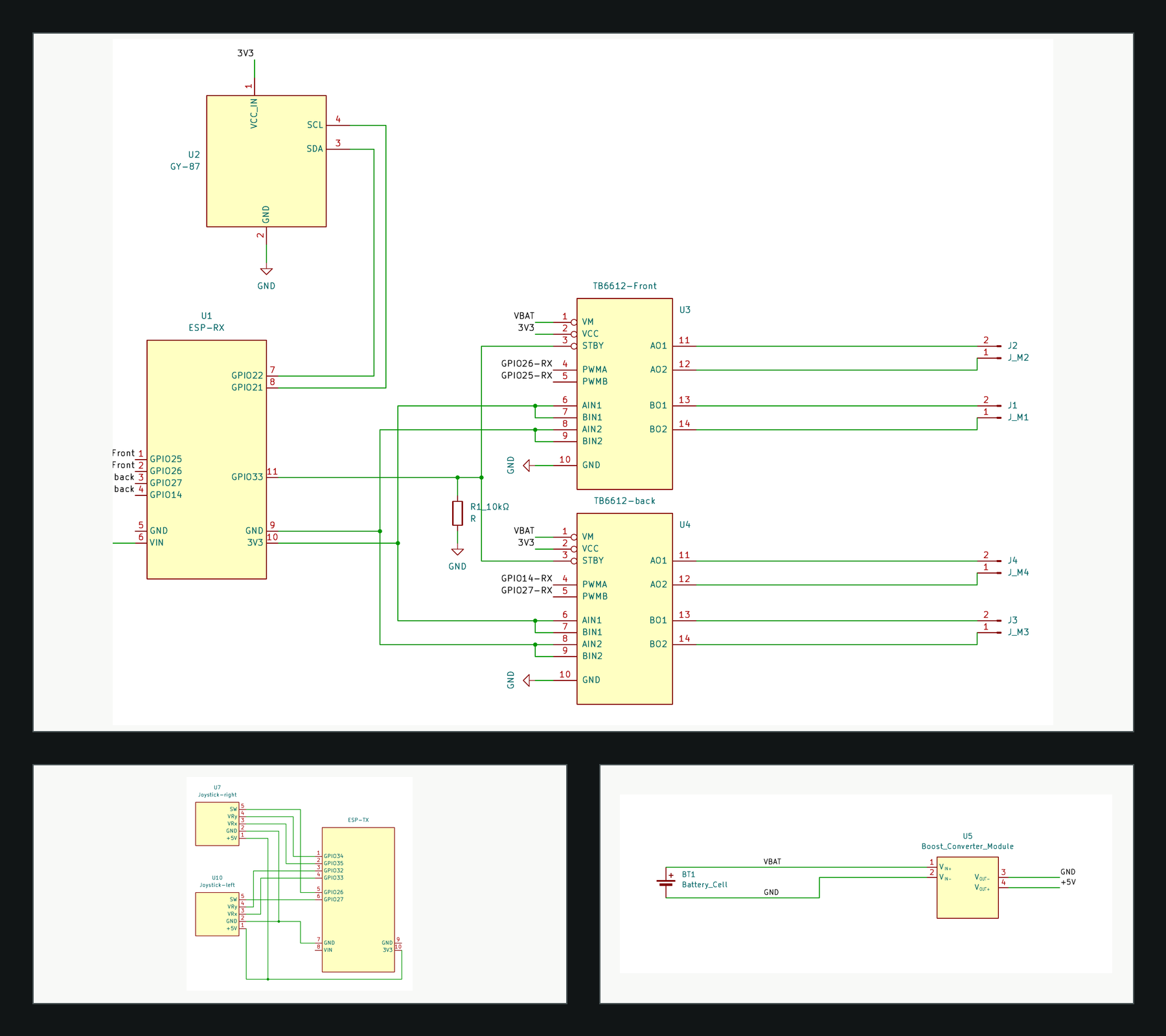Screen dimensions: 1166x1036
Task: Click the VIN pin label on ESP-RX
Action: click(x=157, y=543)
